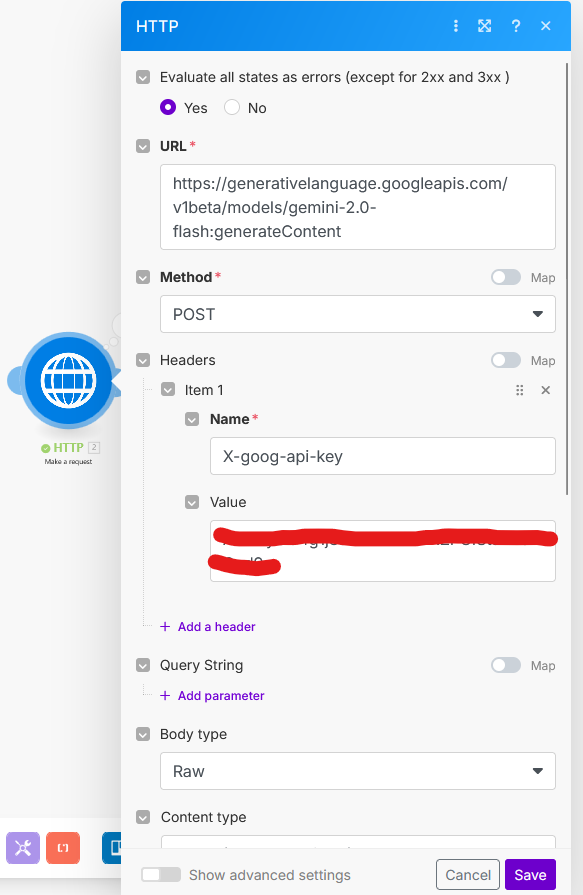Viewport: 583px width, 895px height.
Task: Select Yes for evaluate states as errors
Action: tap(168, 107)
